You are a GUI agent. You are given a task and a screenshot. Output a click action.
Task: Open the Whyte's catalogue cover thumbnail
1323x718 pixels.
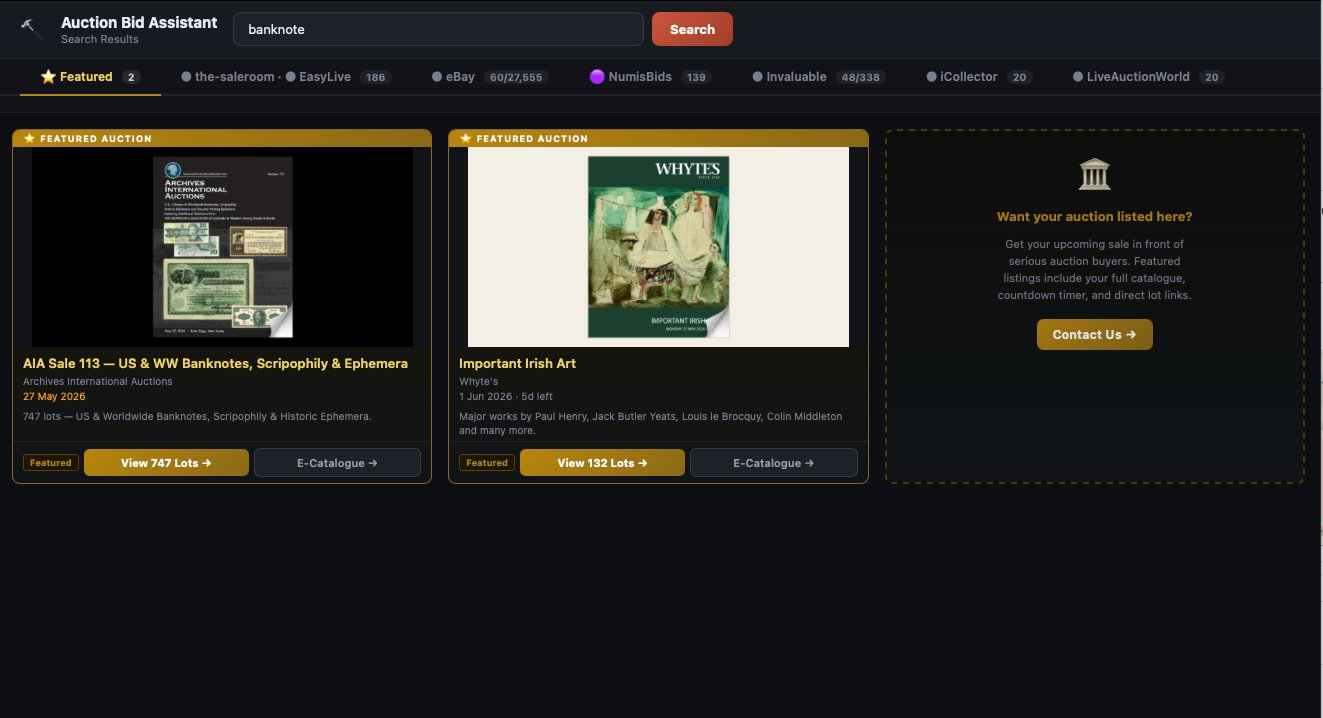658,247
